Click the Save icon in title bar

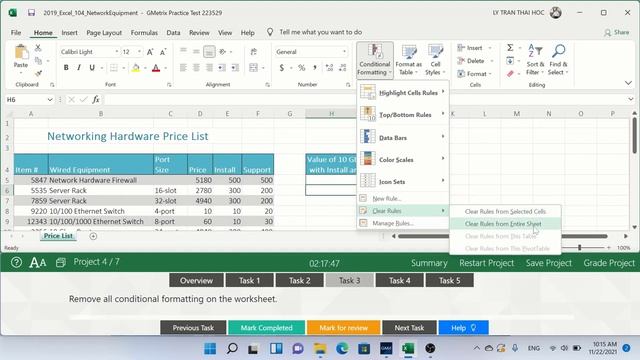click(31, 13)
